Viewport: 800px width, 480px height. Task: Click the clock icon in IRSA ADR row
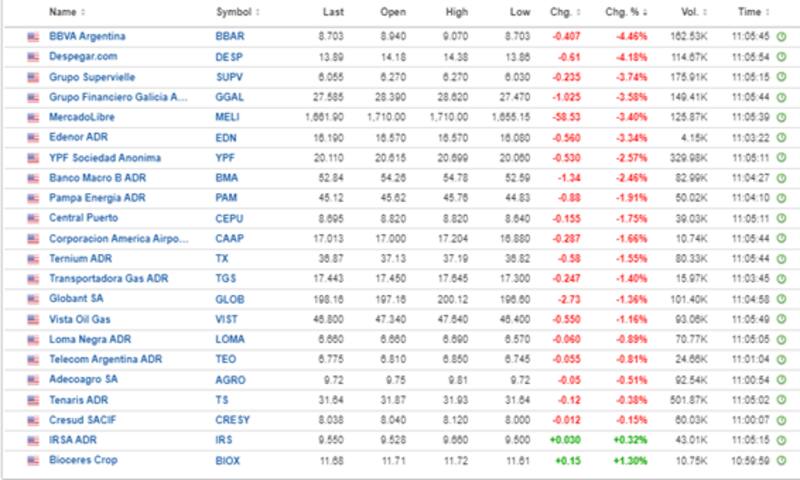pos(781,440)
